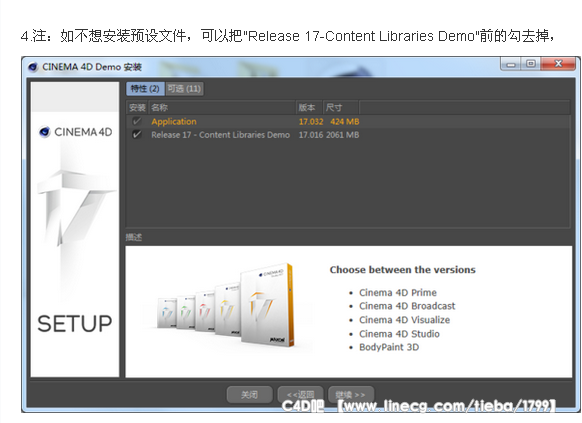
Task: Close the CINEMA 4D Demo installer window
Action: click(558, 64)
